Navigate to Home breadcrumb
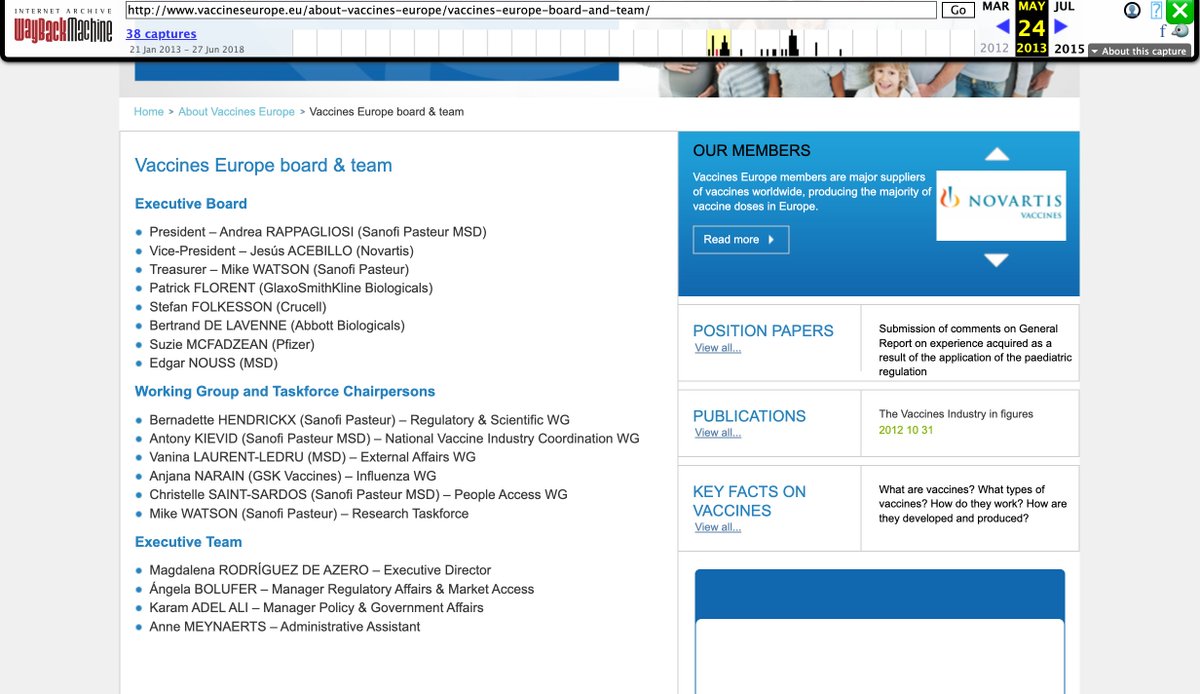 (x=149, y=112)
